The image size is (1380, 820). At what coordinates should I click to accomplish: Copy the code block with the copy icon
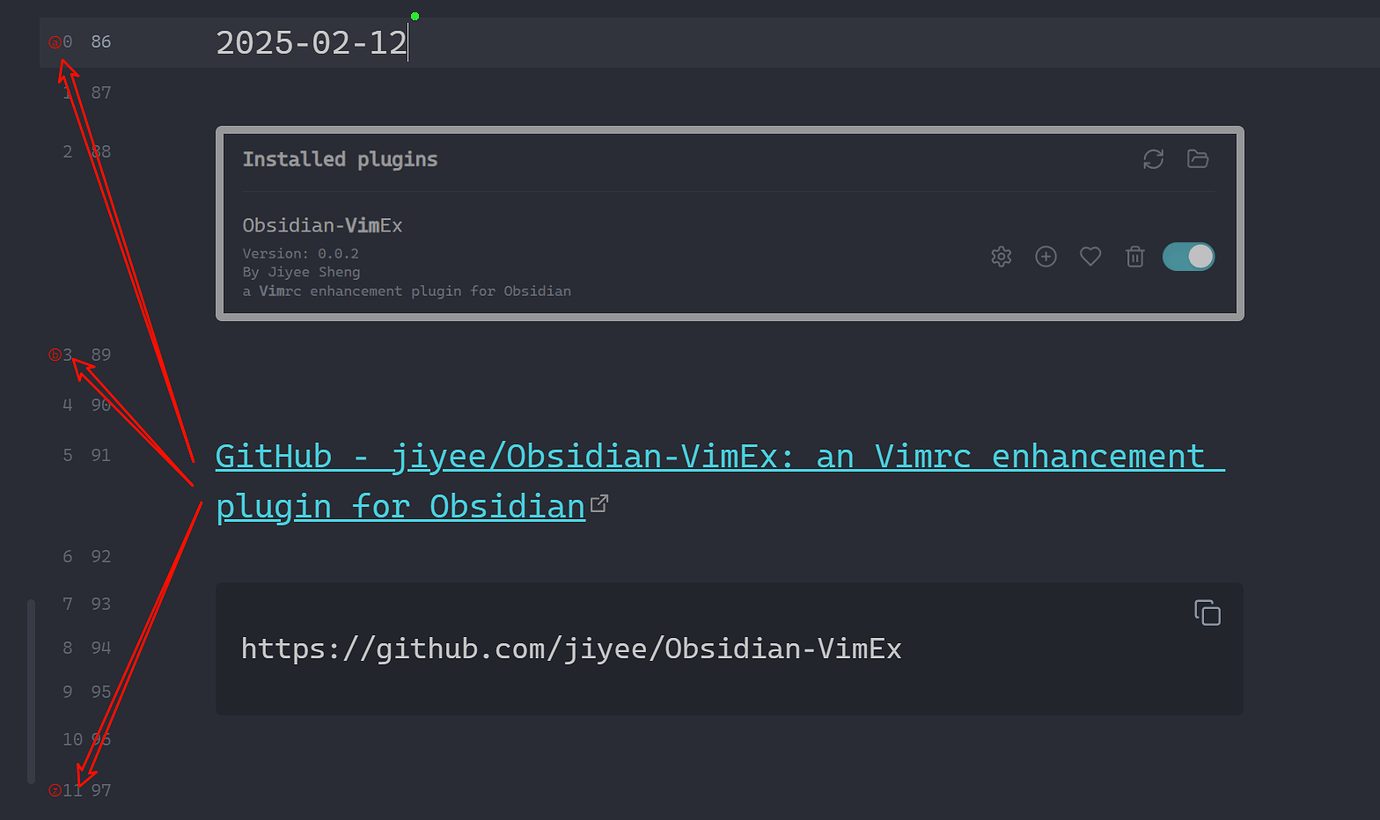(1207, 612)
